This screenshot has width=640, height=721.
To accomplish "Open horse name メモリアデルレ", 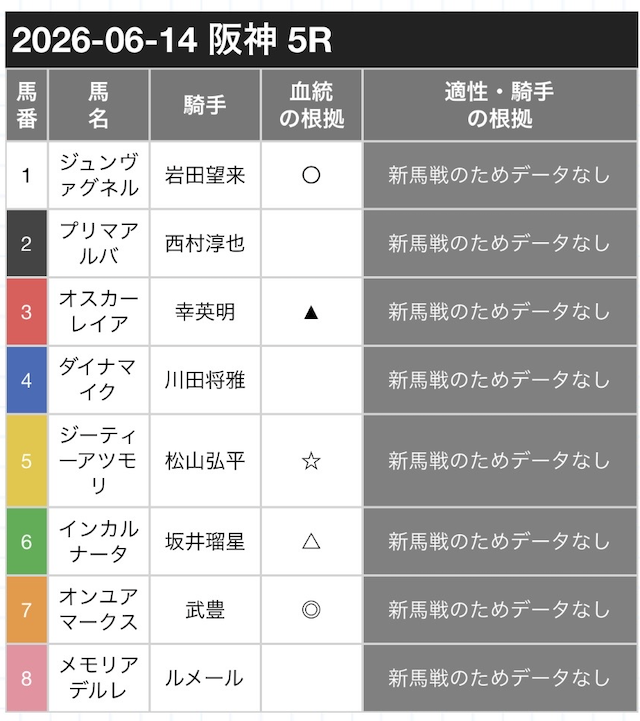I will pos(98,678).
